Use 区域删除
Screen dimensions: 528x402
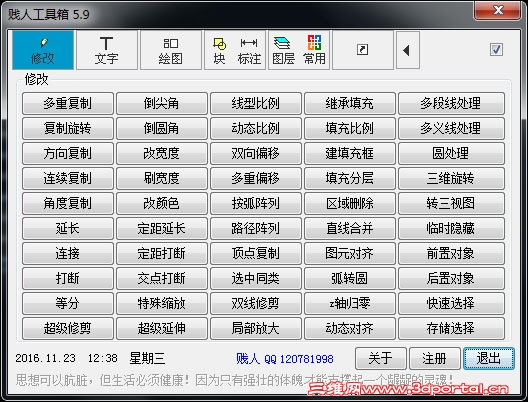350,203
